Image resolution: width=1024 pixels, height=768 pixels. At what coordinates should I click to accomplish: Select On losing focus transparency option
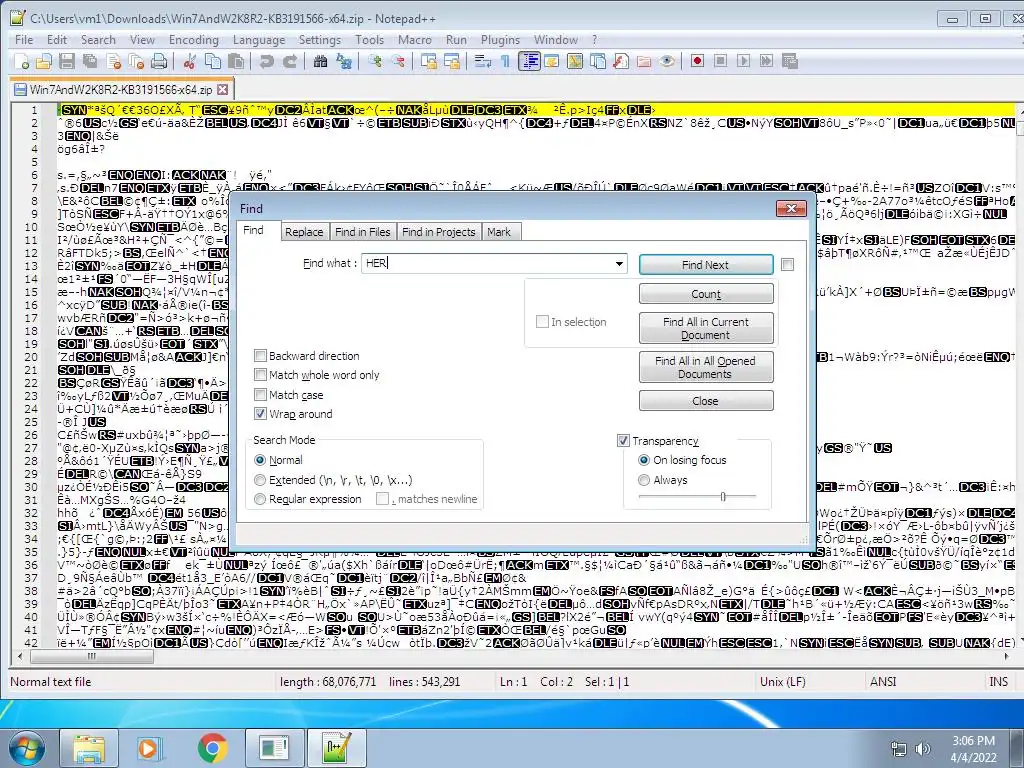click(x=644, y=460)
